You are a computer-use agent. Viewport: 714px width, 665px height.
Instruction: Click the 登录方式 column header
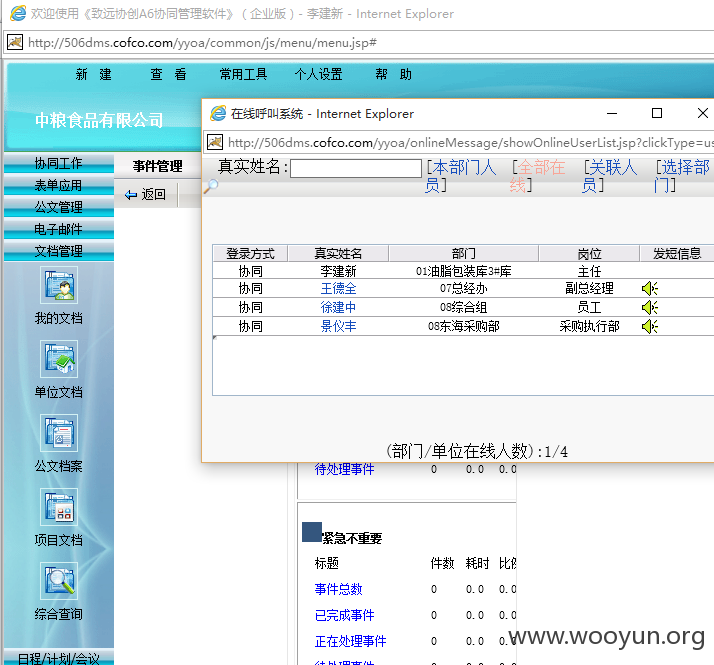pyautogui.click(x=250, y=254)
